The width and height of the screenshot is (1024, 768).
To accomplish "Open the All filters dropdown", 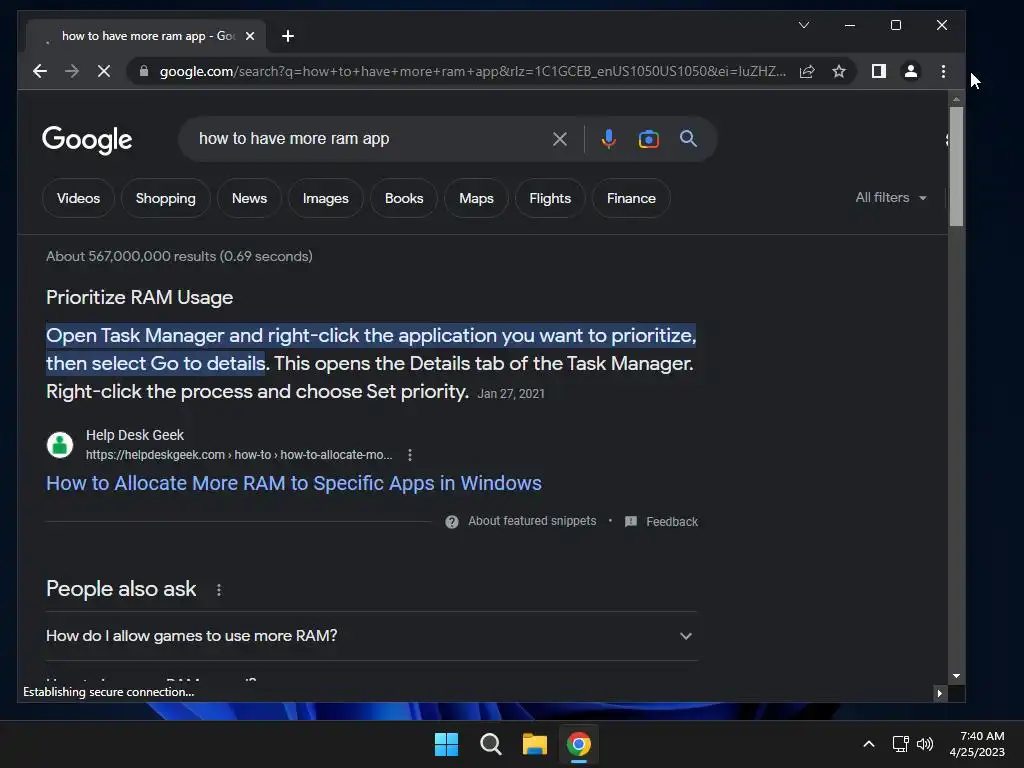I will click(x=891, y=197).
